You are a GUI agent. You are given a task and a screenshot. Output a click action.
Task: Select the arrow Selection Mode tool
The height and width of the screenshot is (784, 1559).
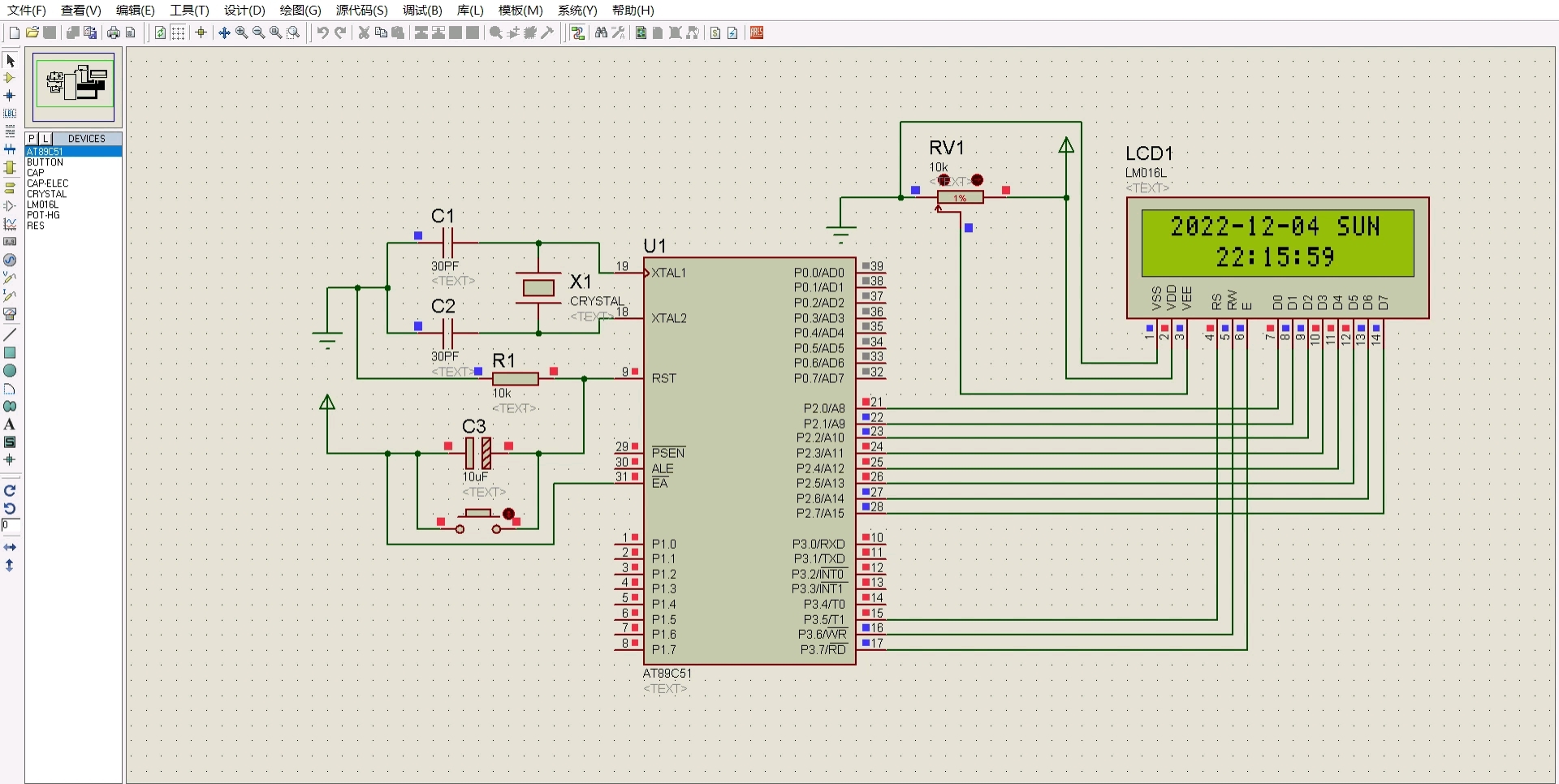point(11,61)
